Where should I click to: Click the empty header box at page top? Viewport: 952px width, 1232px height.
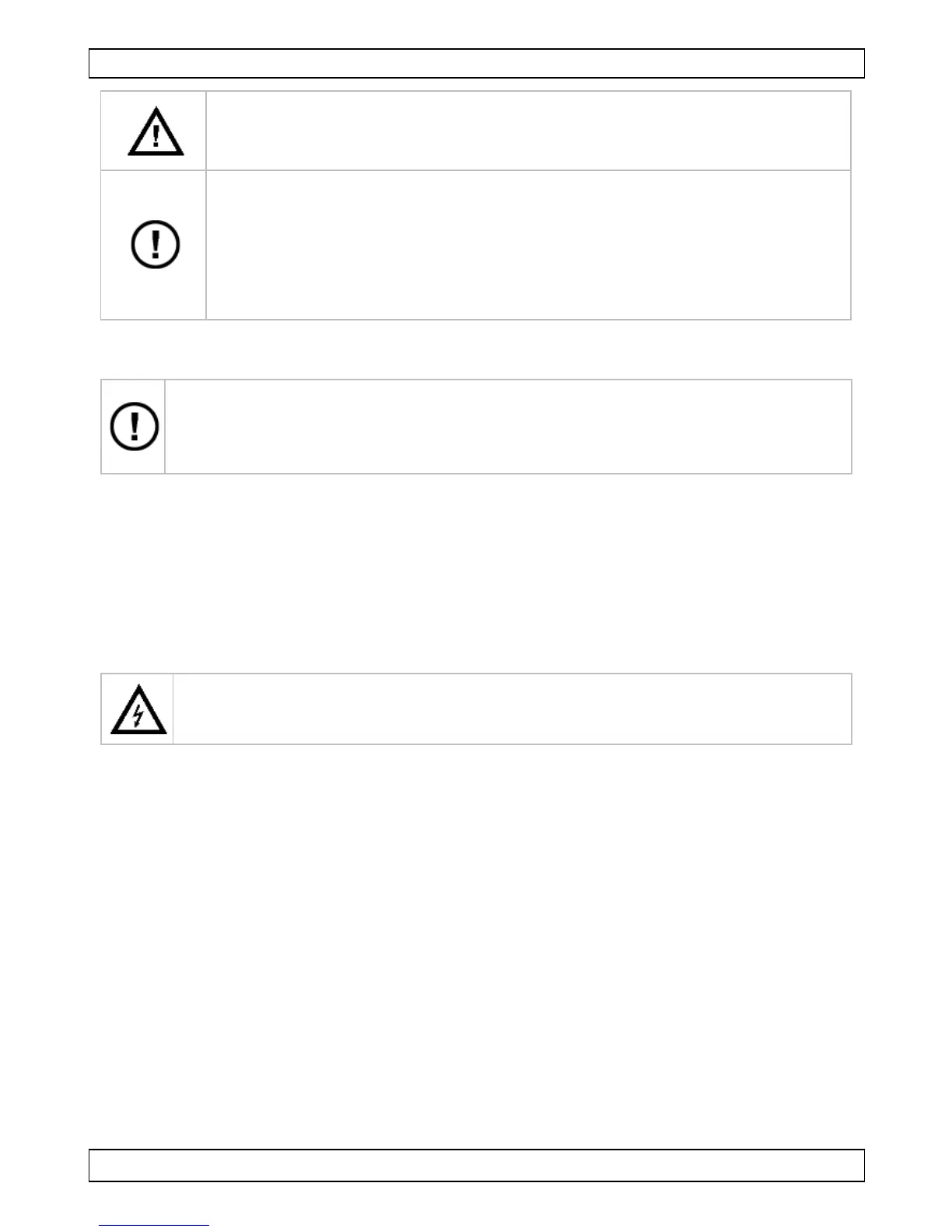click(x=476, y=64)
